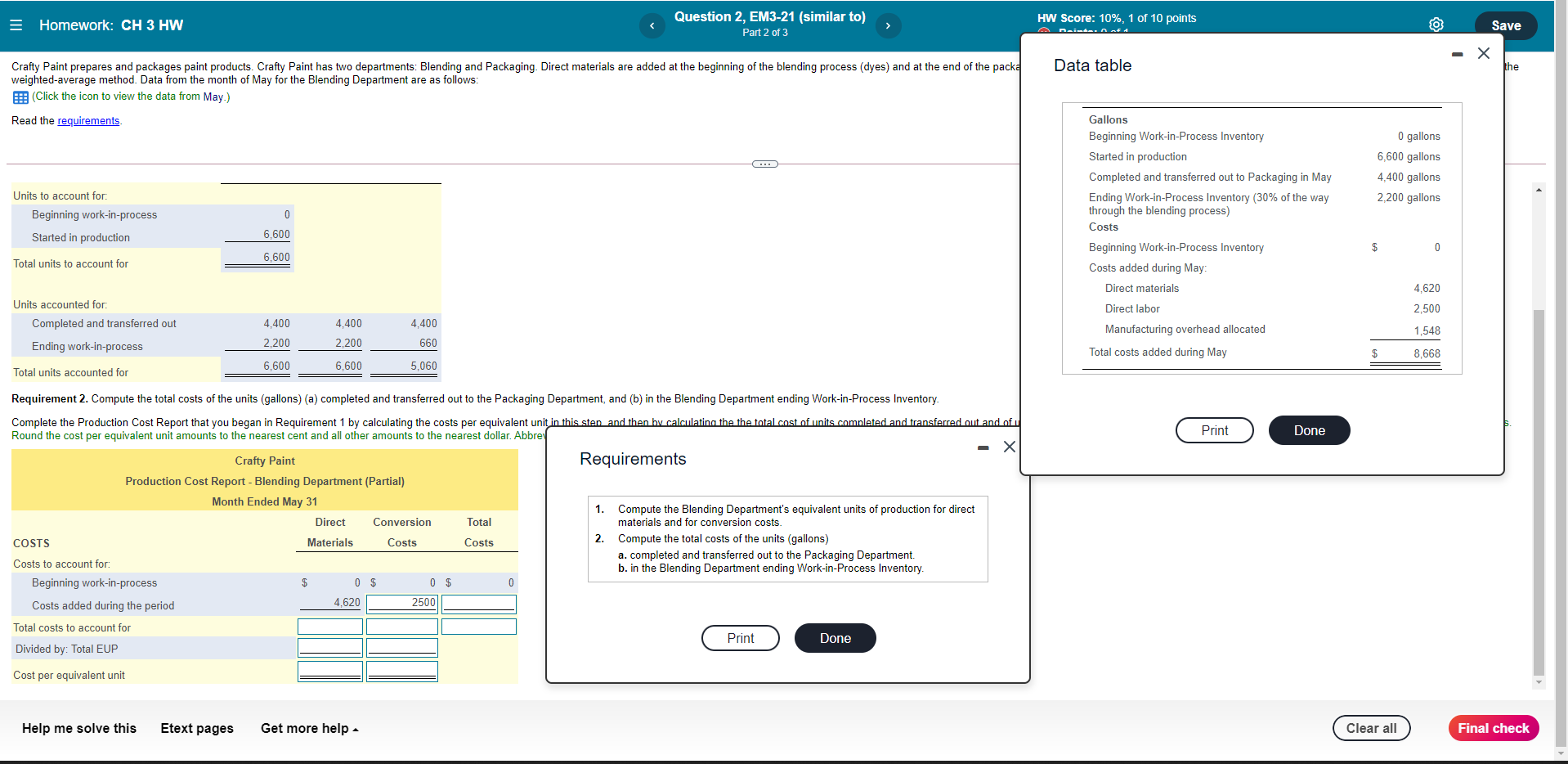Viewport: 1568px width, 764px height.
Task: Click Done in the Requirements dialog
Action: click(835, 638)
